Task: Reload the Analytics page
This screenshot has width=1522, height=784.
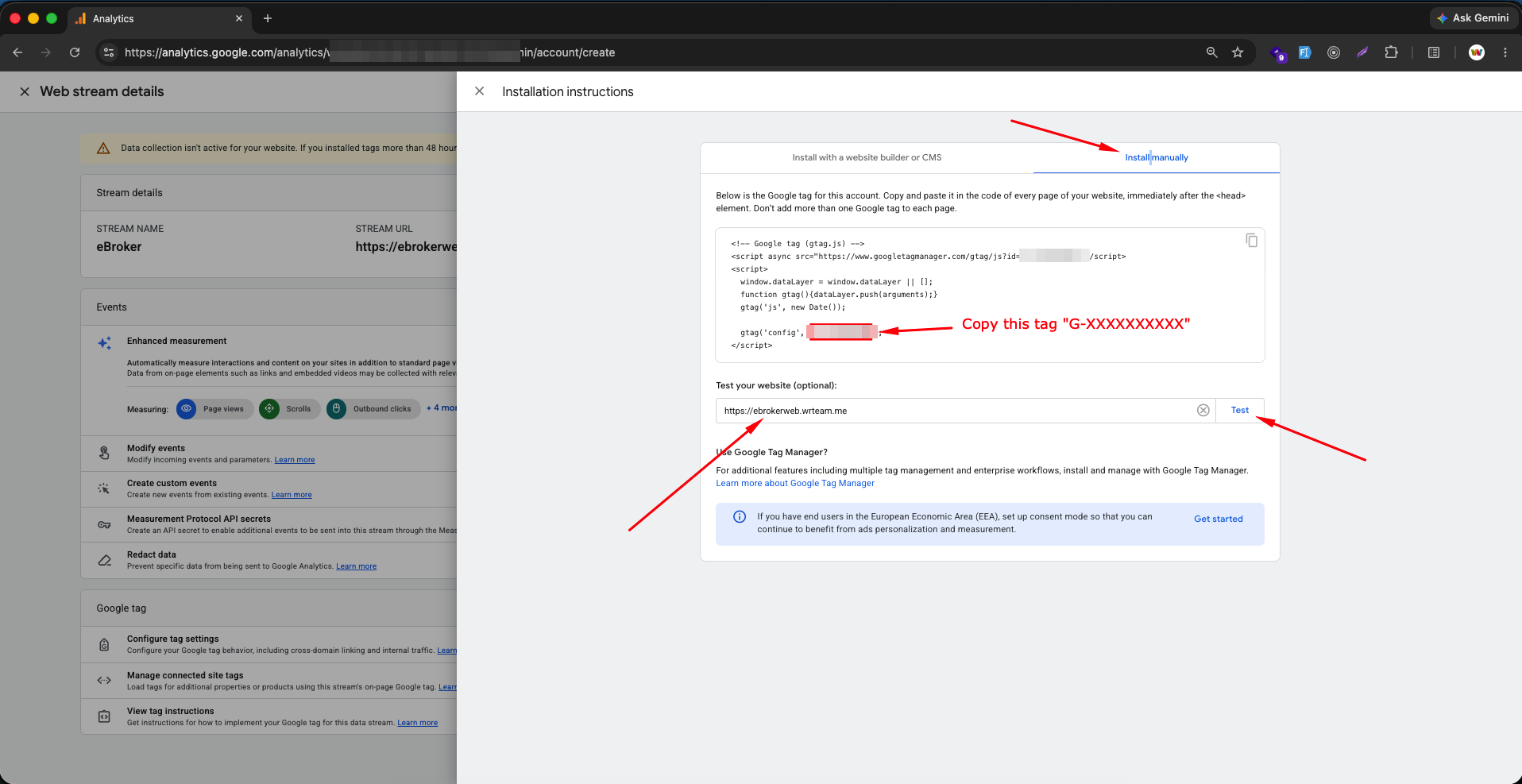Action: (x=75, y=52)
